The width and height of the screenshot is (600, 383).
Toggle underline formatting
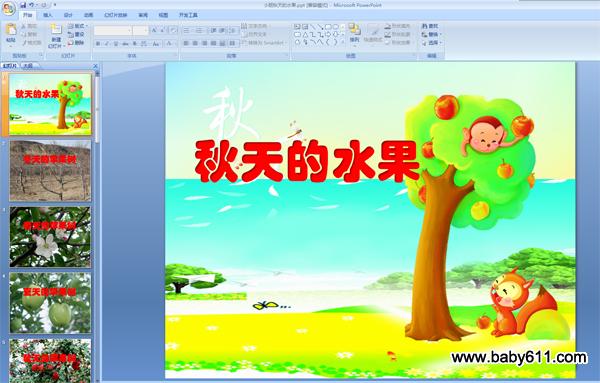point(116,44)
